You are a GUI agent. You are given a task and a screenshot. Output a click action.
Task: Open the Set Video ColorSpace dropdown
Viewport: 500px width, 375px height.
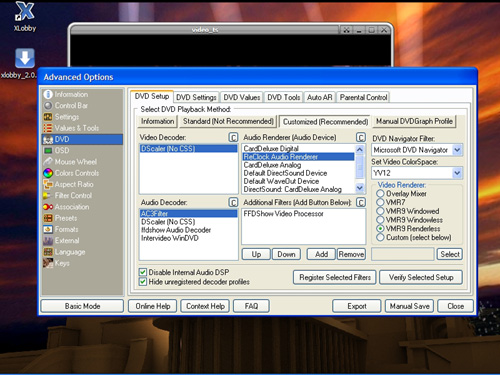point(457,173)
